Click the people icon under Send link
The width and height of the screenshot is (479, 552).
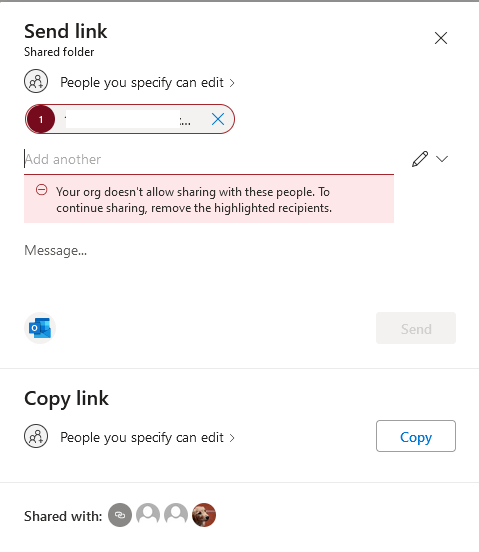[x=36, y=81]
